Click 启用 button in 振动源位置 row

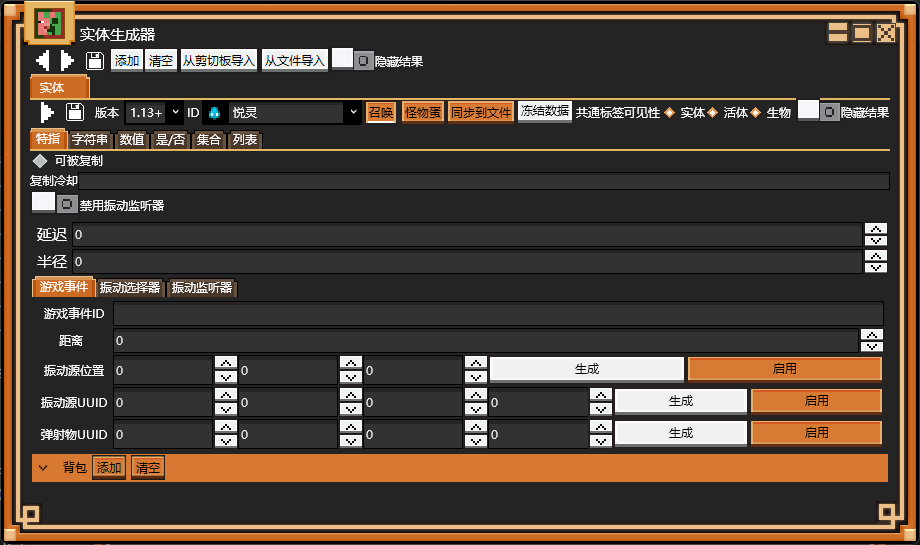(784, 369)
